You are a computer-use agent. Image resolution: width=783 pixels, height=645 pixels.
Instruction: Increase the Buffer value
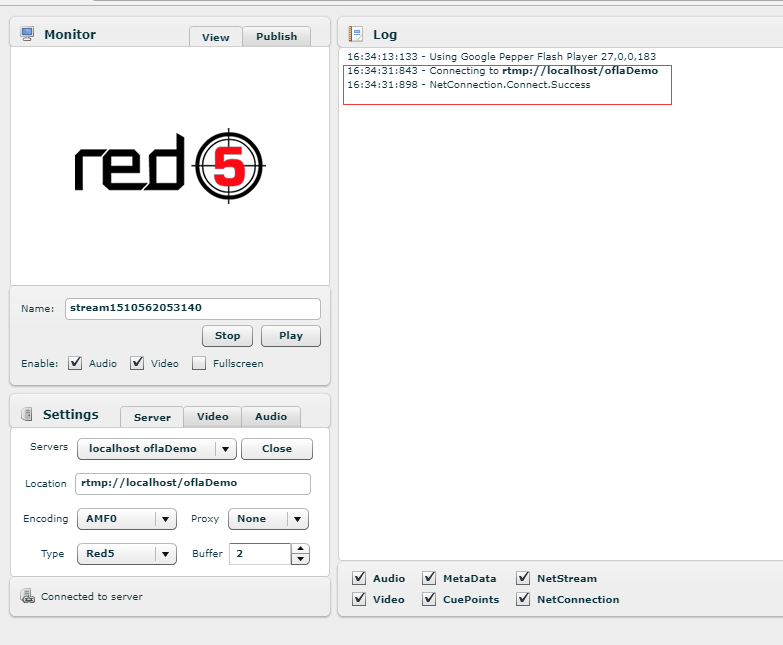[300, 549]
